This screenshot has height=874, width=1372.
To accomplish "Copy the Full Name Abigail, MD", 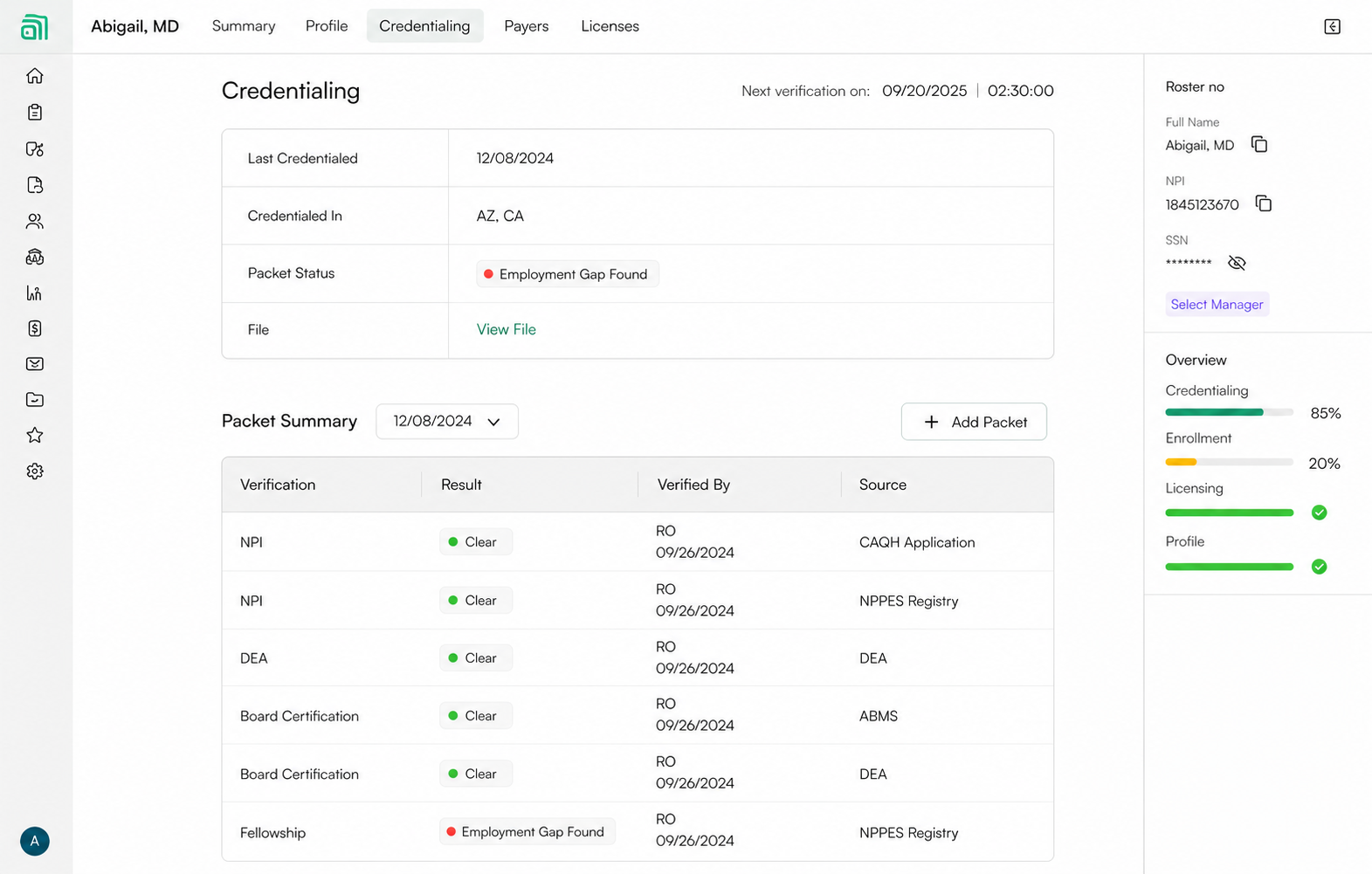I will click(1258, 144).
